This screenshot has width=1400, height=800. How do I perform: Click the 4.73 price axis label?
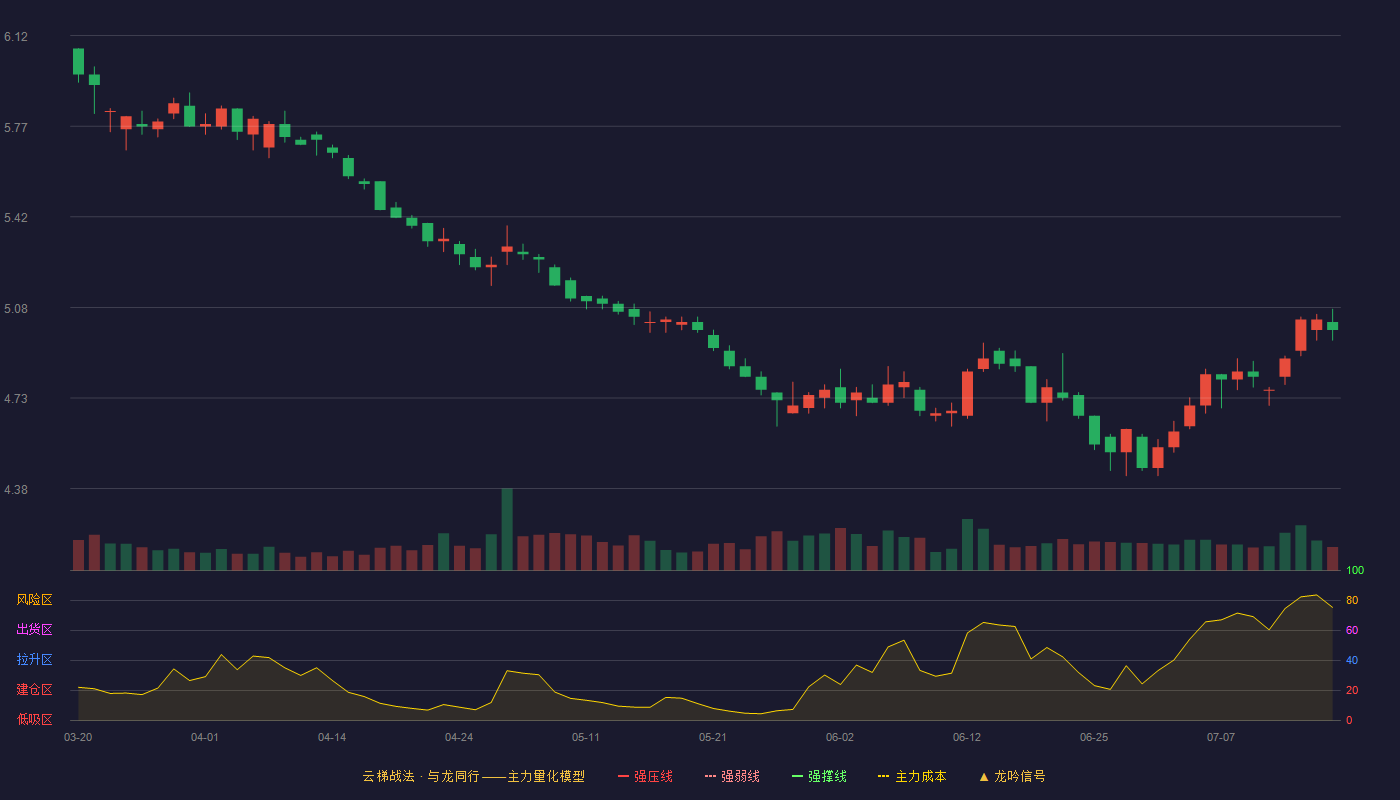click(16, 399)
